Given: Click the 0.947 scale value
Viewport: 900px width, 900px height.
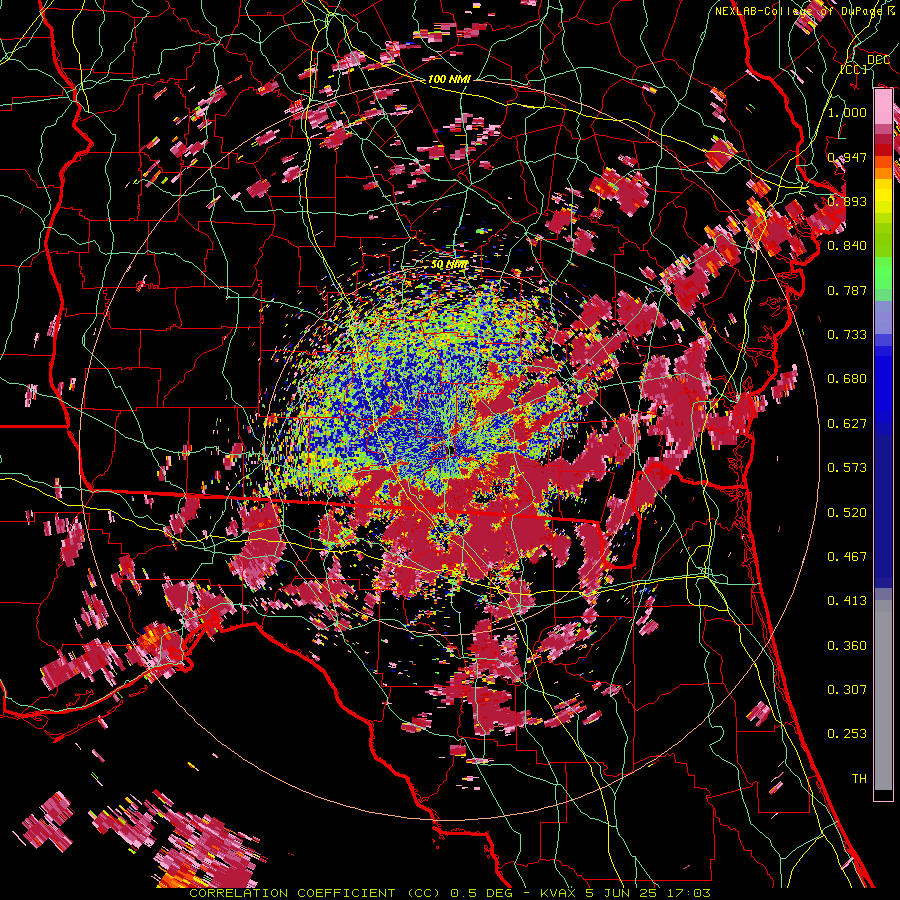Looking at the screenshot, I should tap(847, 157).
